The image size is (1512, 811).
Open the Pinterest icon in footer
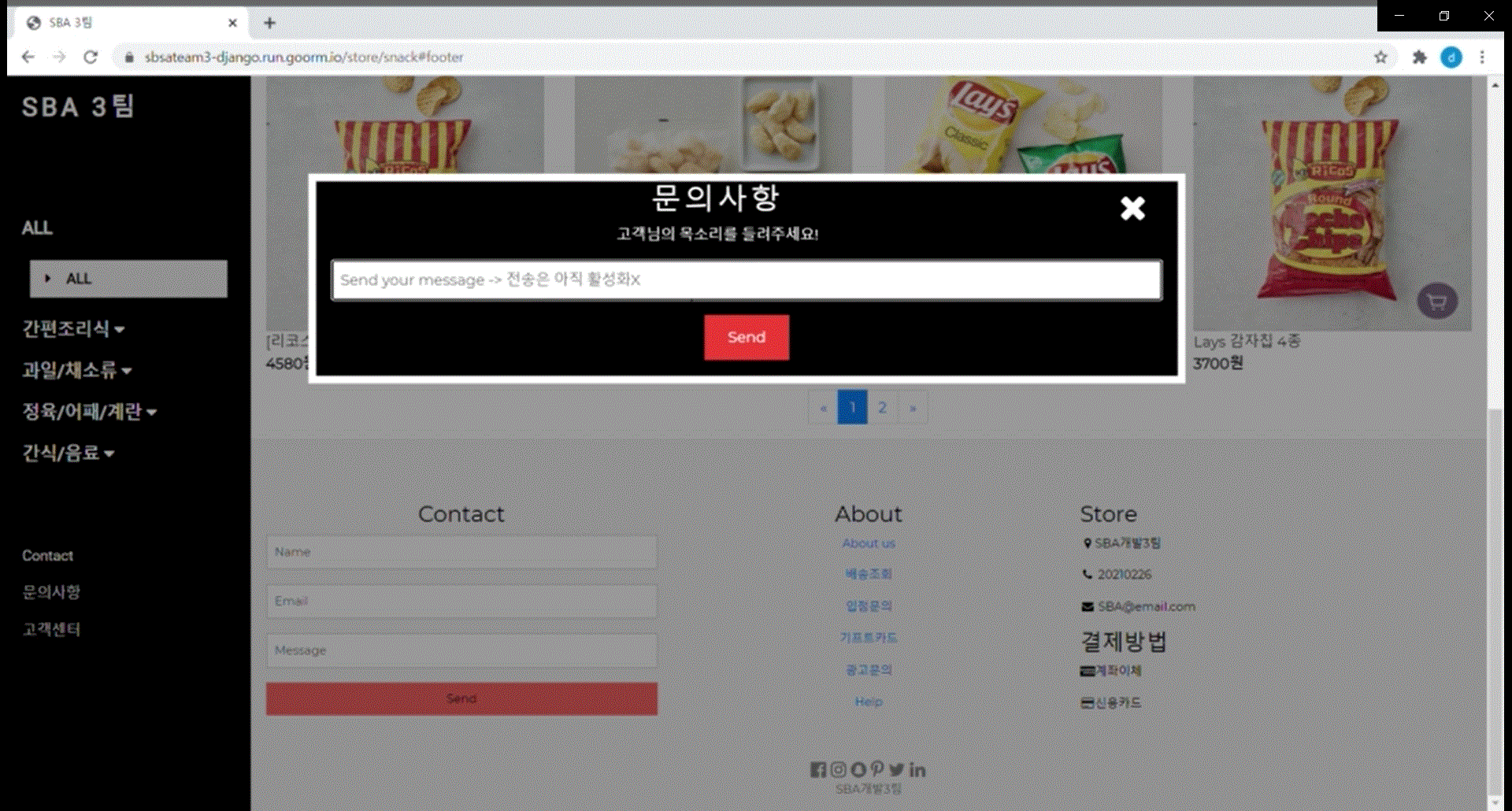click(x=876, y=769)
